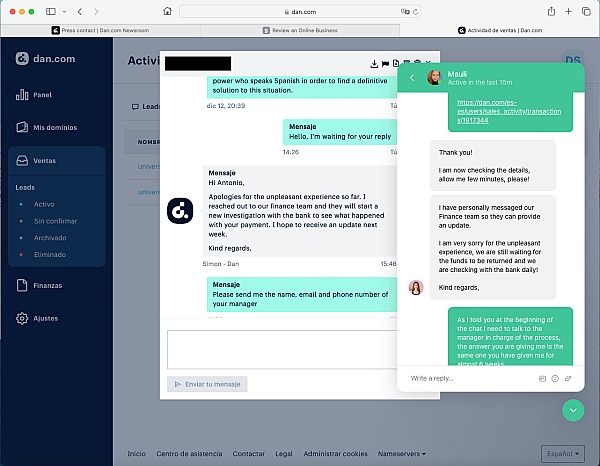This screenshot has width=600, height=466.
Task: Click Administrar cookies in footer
Action: point(335,454)
